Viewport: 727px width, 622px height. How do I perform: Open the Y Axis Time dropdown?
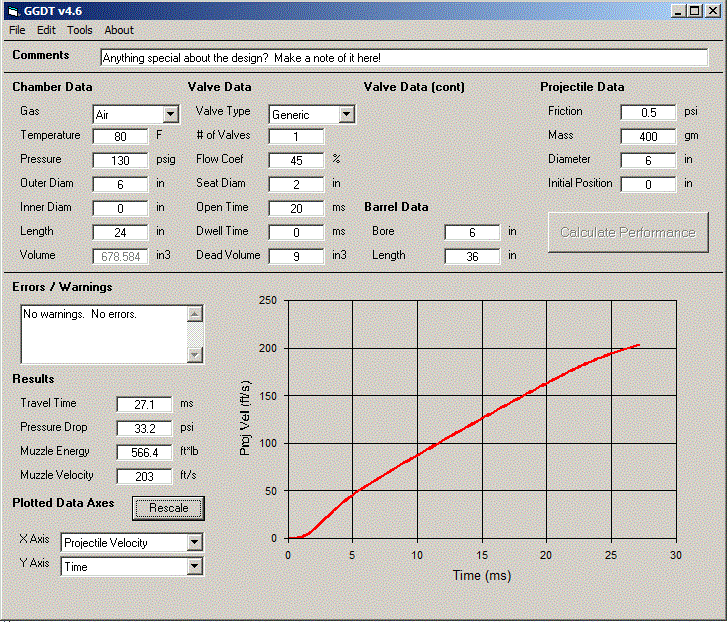[x=194, y=567]
